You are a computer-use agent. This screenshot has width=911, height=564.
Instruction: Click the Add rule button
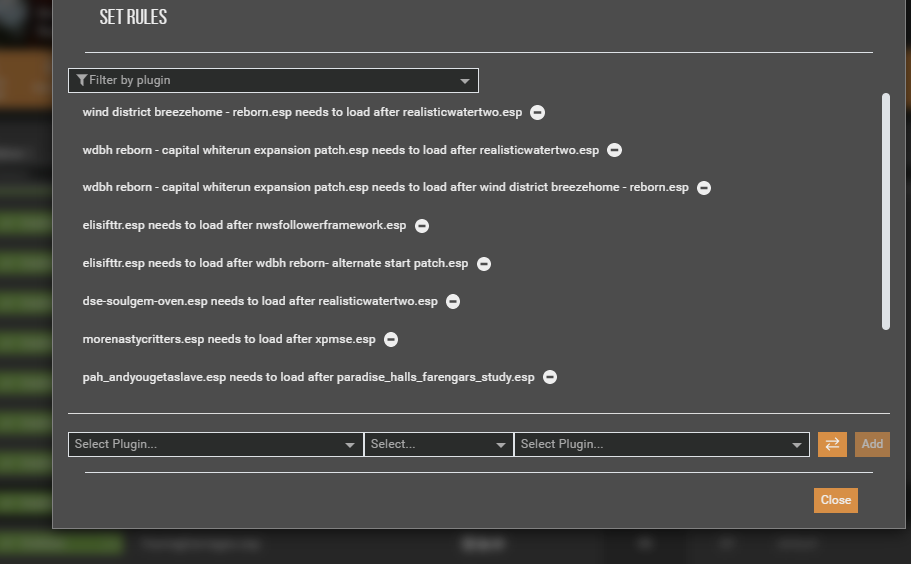click(872, 444)
